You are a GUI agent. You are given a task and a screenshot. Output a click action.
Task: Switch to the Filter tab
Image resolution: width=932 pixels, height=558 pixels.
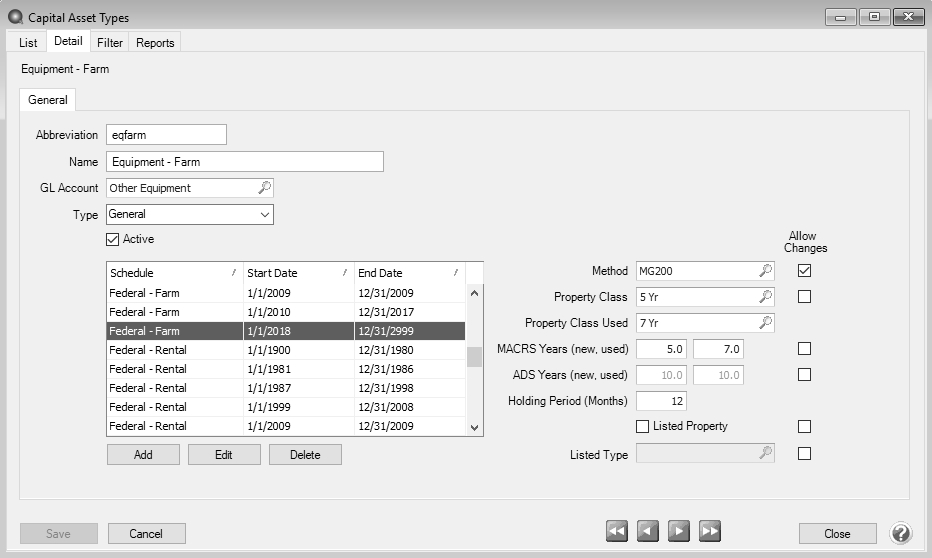[110, 43]
